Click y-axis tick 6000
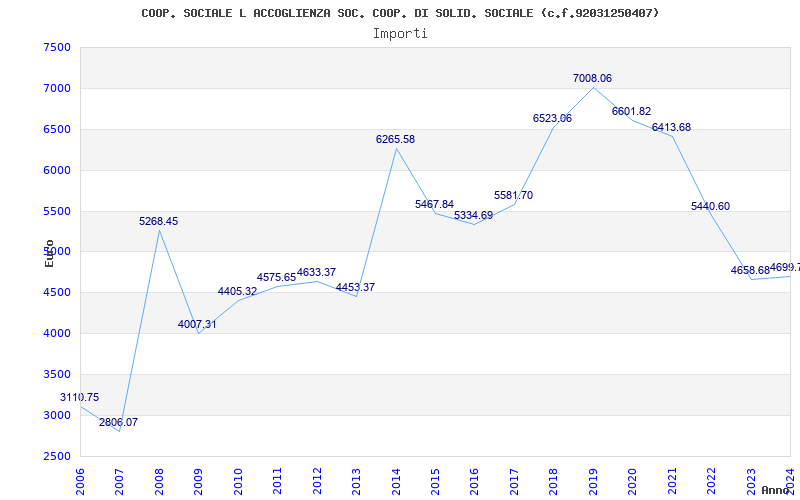The height and width of the screenshot is (500, 800). click(x=57, y=170)
